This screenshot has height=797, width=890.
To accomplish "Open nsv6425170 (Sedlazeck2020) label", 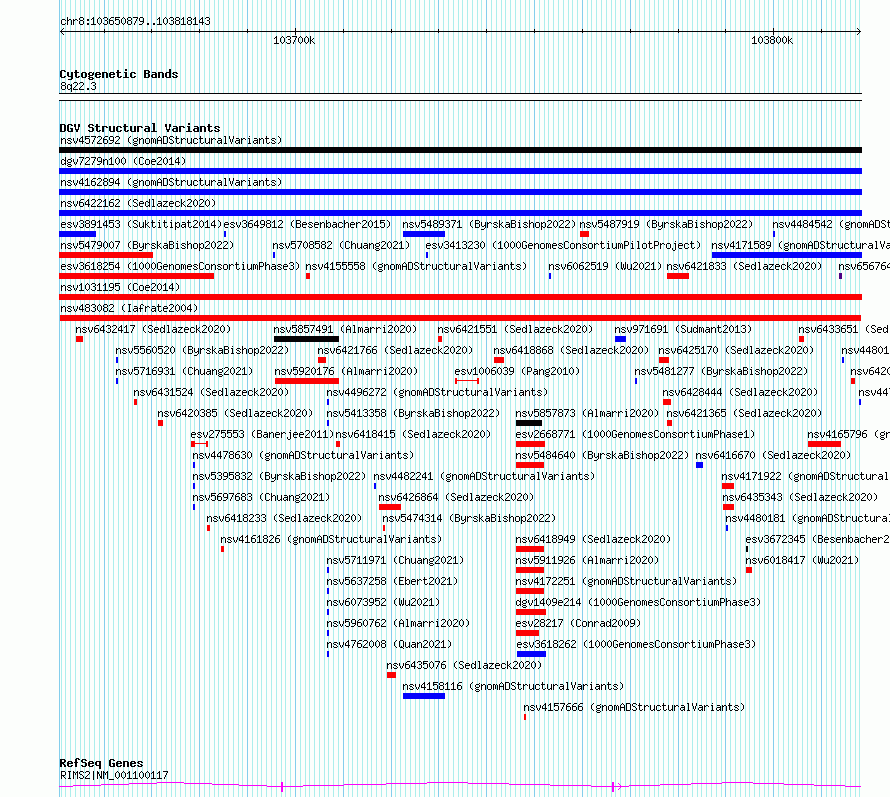I will pyautogui.click(x=736, y=350).
